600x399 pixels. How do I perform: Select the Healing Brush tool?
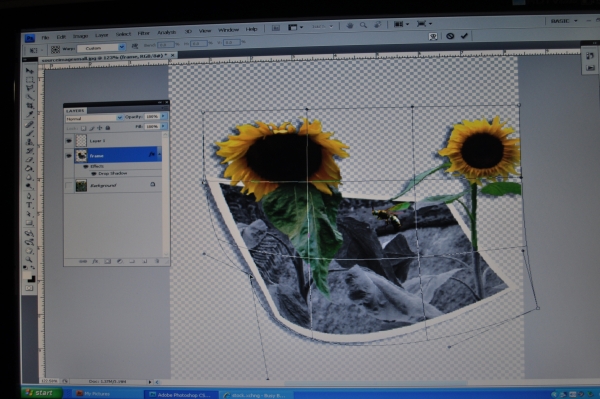[x=29, y=125]
